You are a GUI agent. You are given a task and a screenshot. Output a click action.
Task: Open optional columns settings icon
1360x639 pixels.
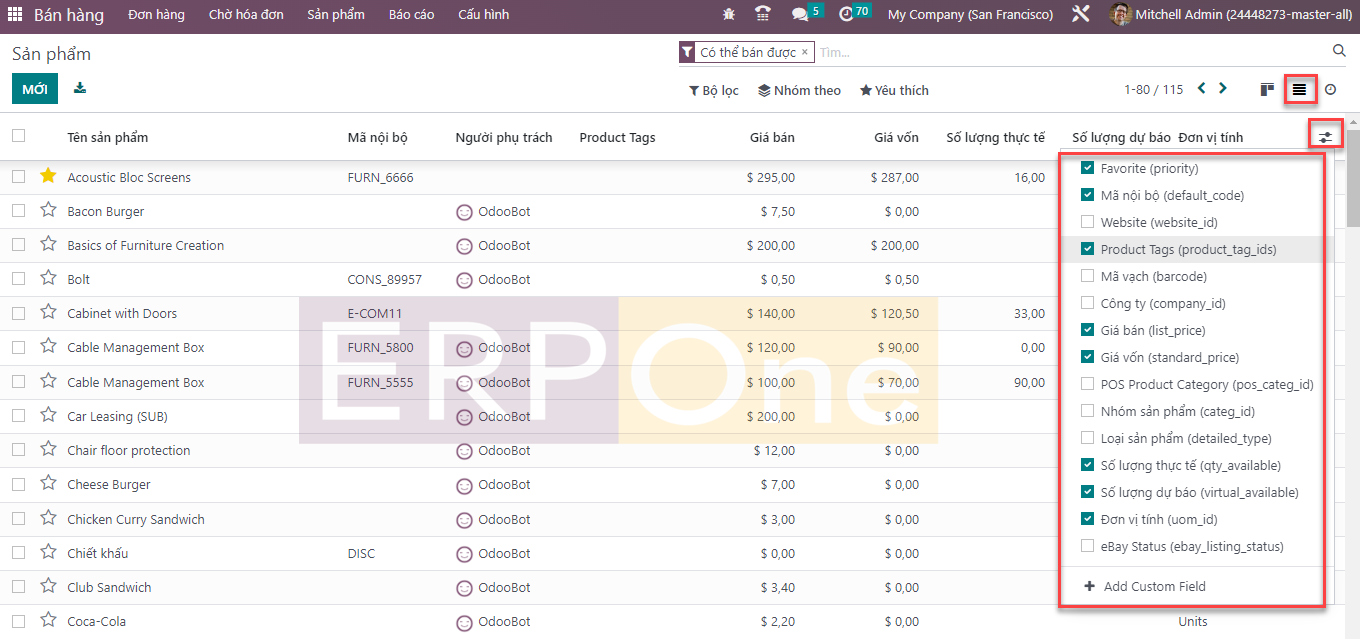(x=1326, y=137)
